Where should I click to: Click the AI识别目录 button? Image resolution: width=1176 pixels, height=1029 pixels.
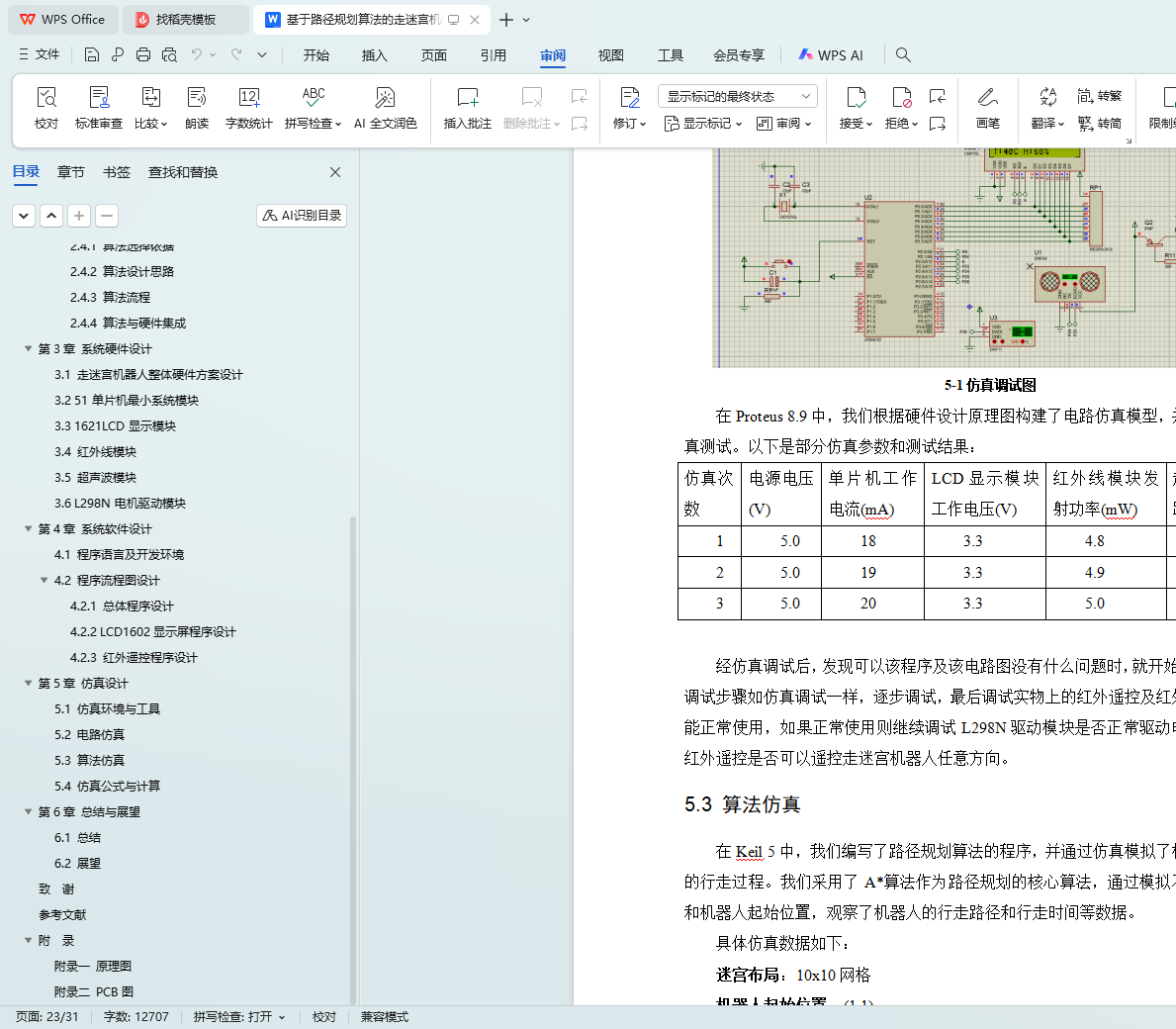pyautogui.click(x=302, y=216)
